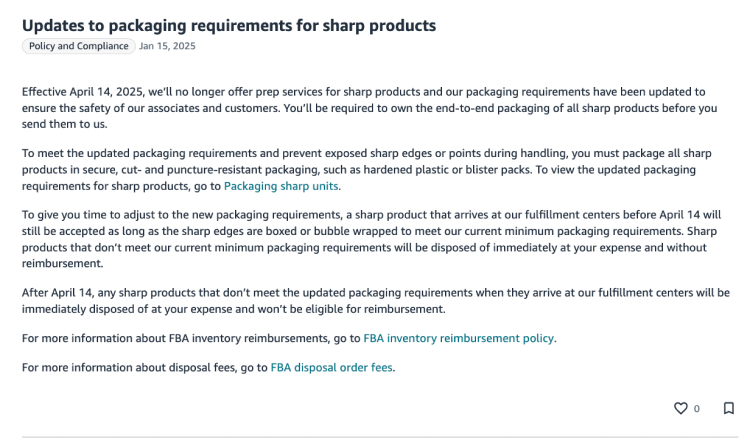Click the like count number beside heart
Image resolution: width=750 pixels, height=444 pixels.
(x=697, y=409)
